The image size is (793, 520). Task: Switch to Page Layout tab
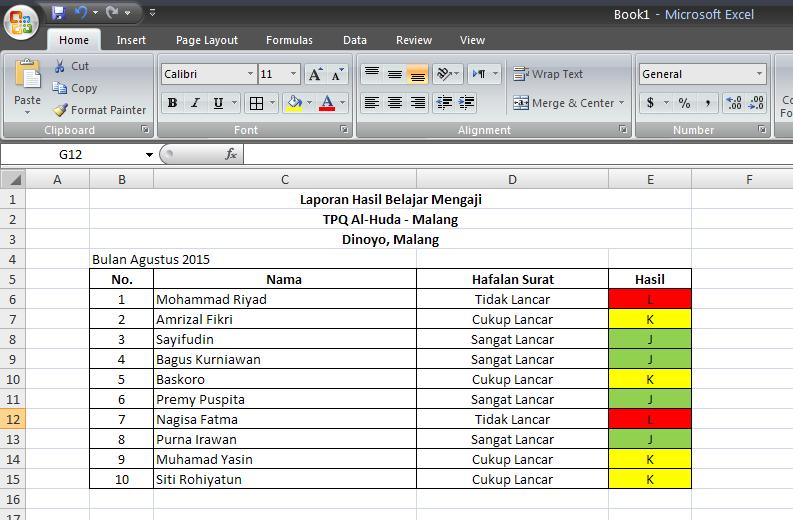click(x=207, y=40)
